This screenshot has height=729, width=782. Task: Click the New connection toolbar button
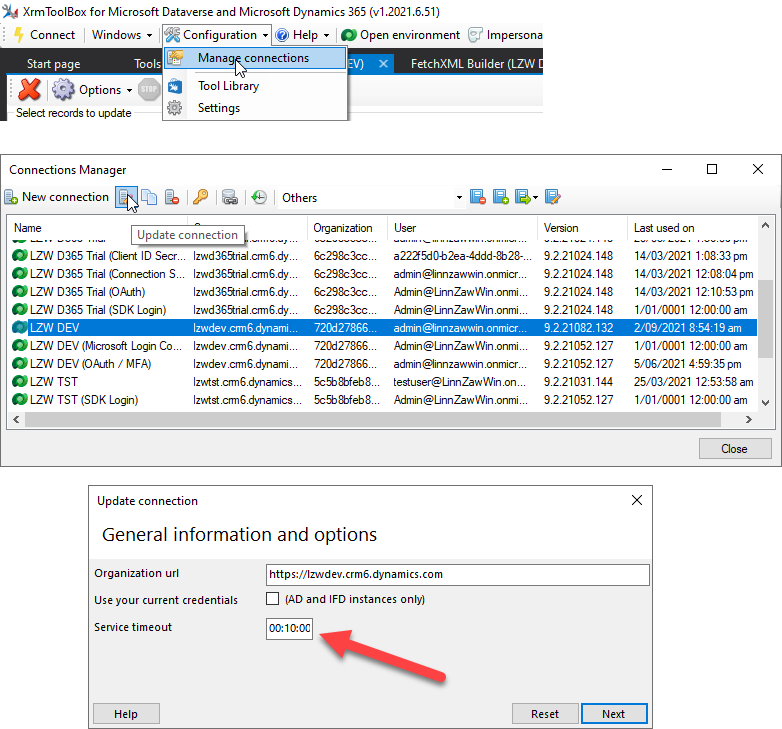point(56,197)
